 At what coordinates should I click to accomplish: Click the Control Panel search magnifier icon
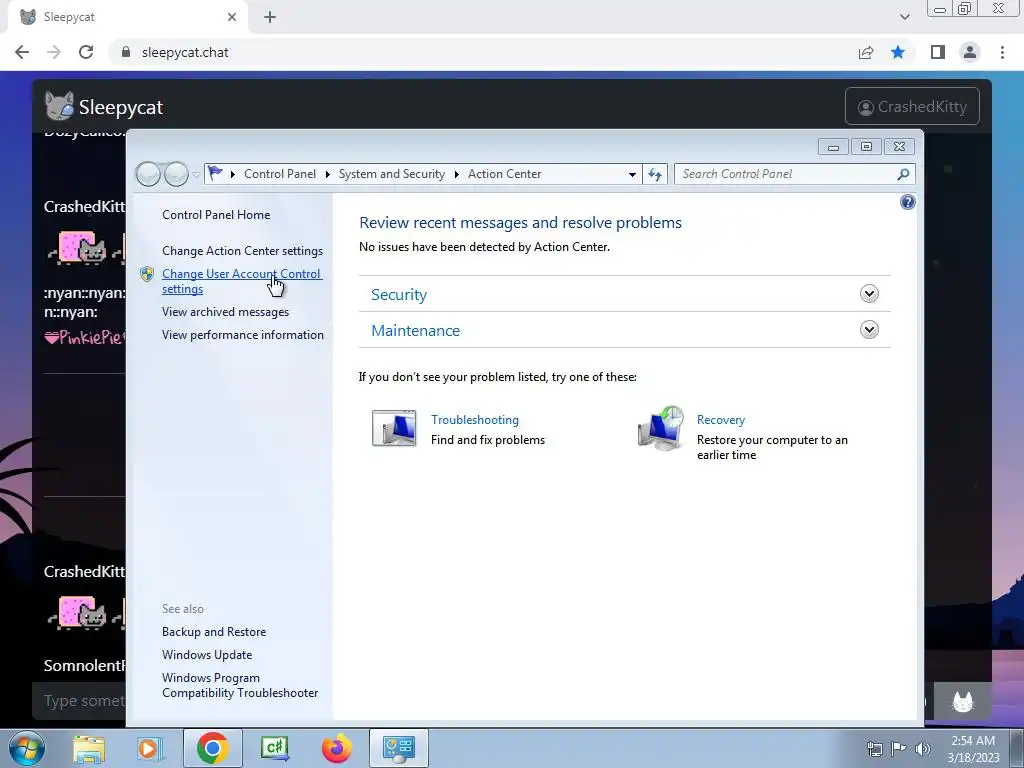[903, 174]
